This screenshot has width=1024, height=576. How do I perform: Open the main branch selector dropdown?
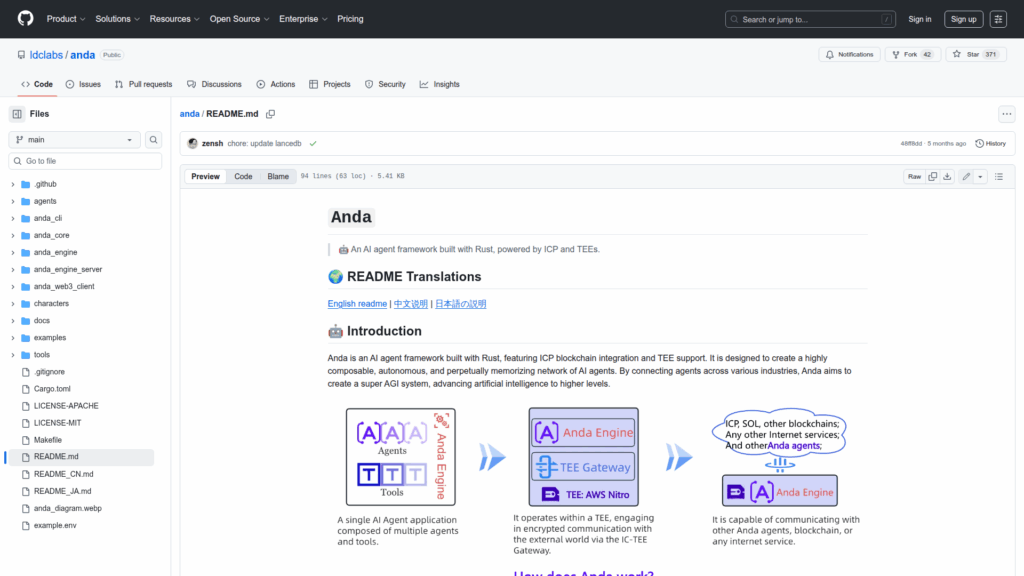[x=74, y=140]
